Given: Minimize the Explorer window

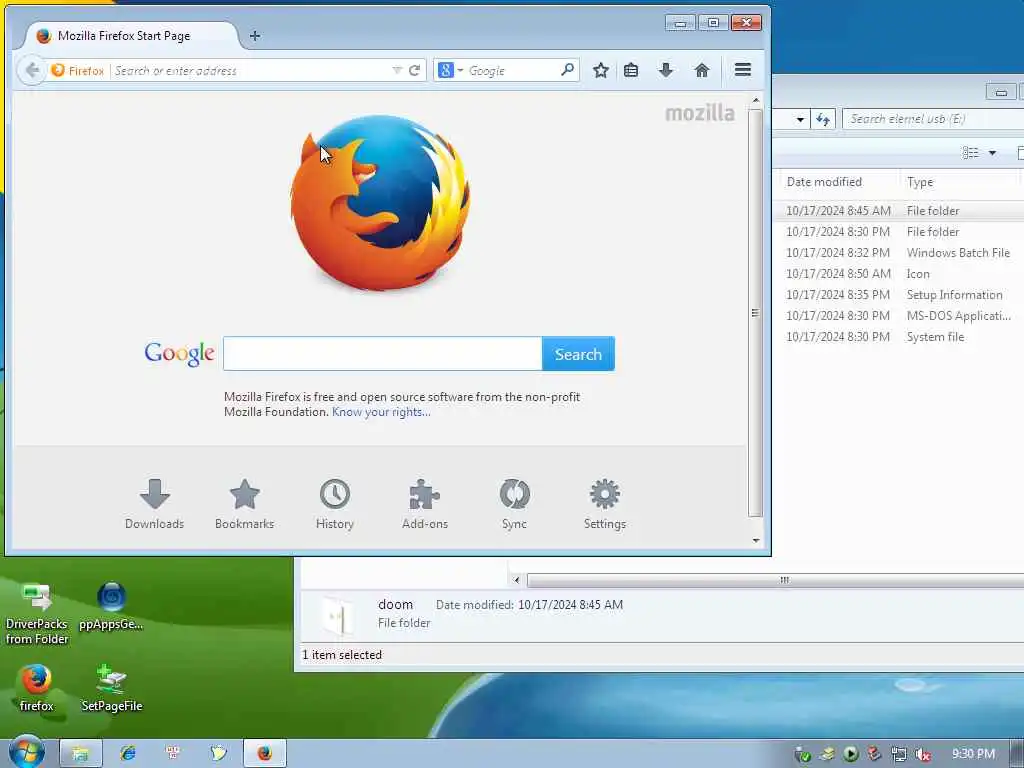Looking at the screenshot, I should (1000, 92).
